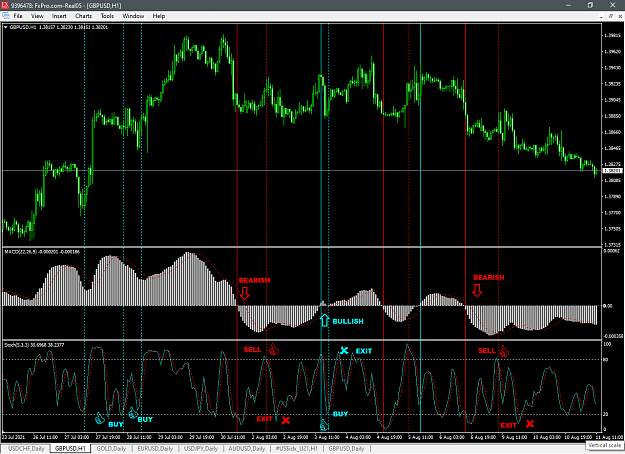The height and width of the screenshot is (454, 625).
Task: Open the Tools menu
Action: pos(107,16)
